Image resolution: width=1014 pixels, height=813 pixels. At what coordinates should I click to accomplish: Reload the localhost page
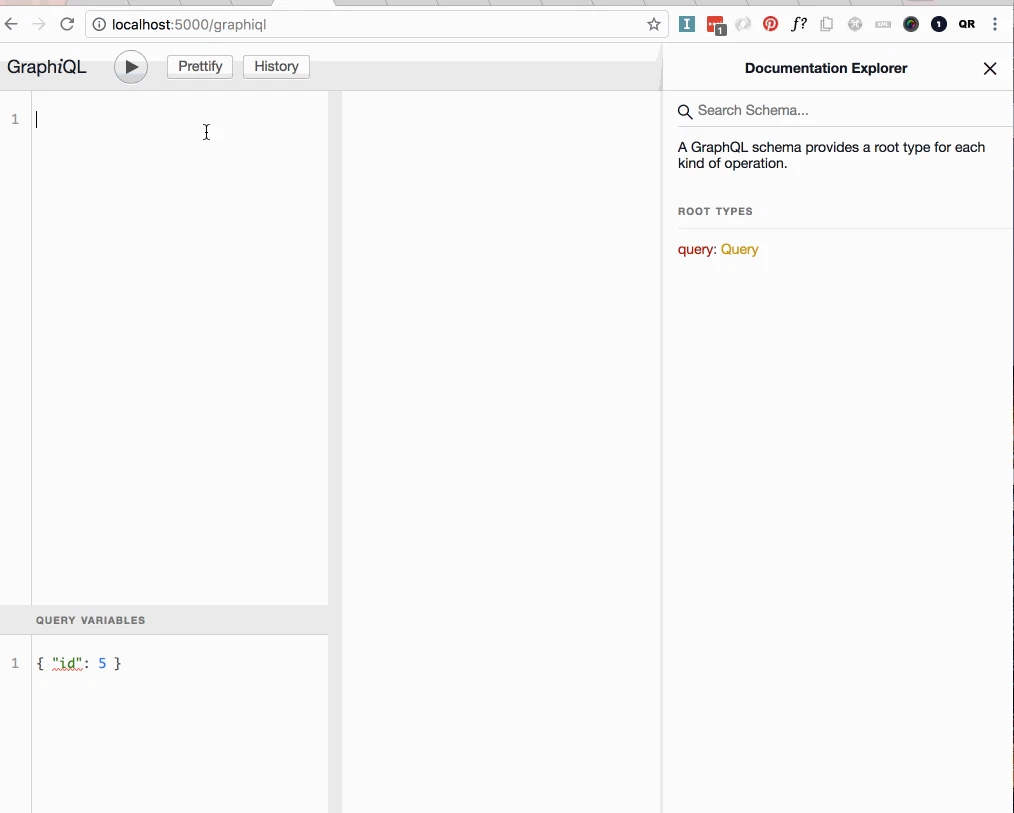[67, 25]
